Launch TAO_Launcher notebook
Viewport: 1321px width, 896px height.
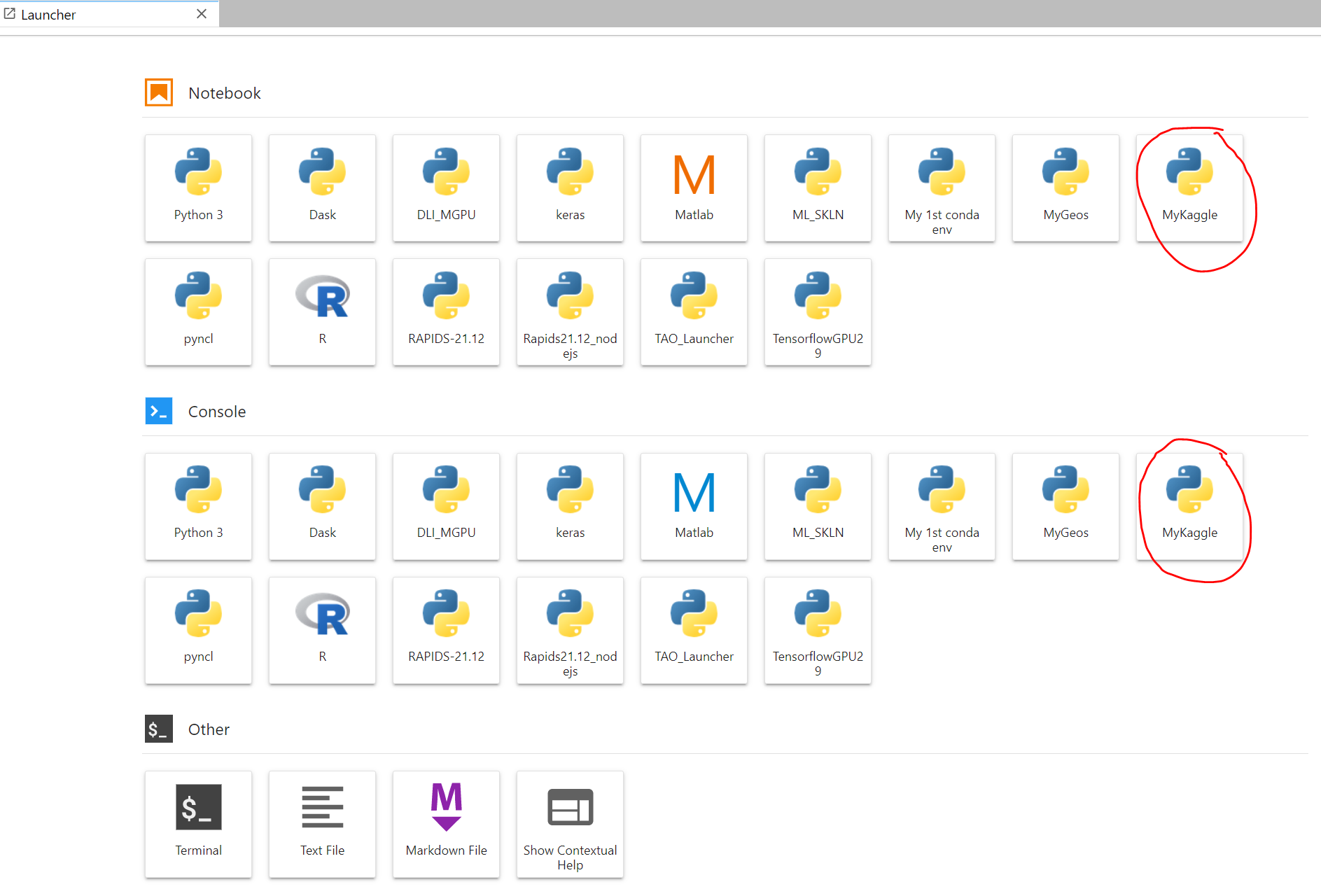[694, 311]
